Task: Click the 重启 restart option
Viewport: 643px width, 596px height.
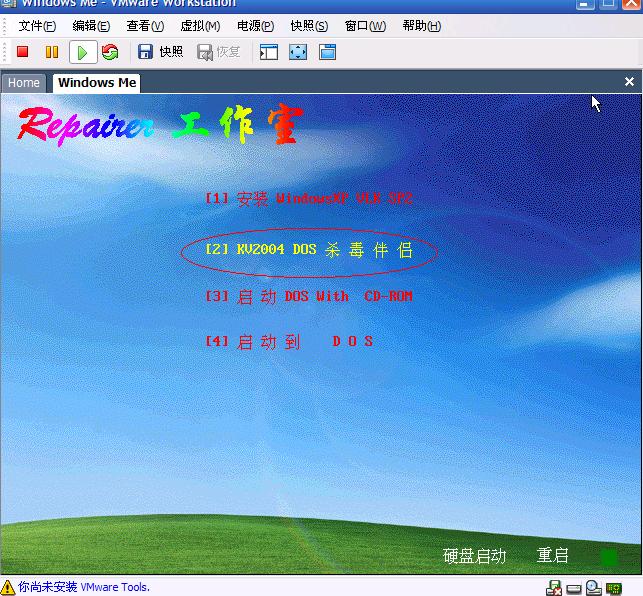Action: [x=553, y=556]
